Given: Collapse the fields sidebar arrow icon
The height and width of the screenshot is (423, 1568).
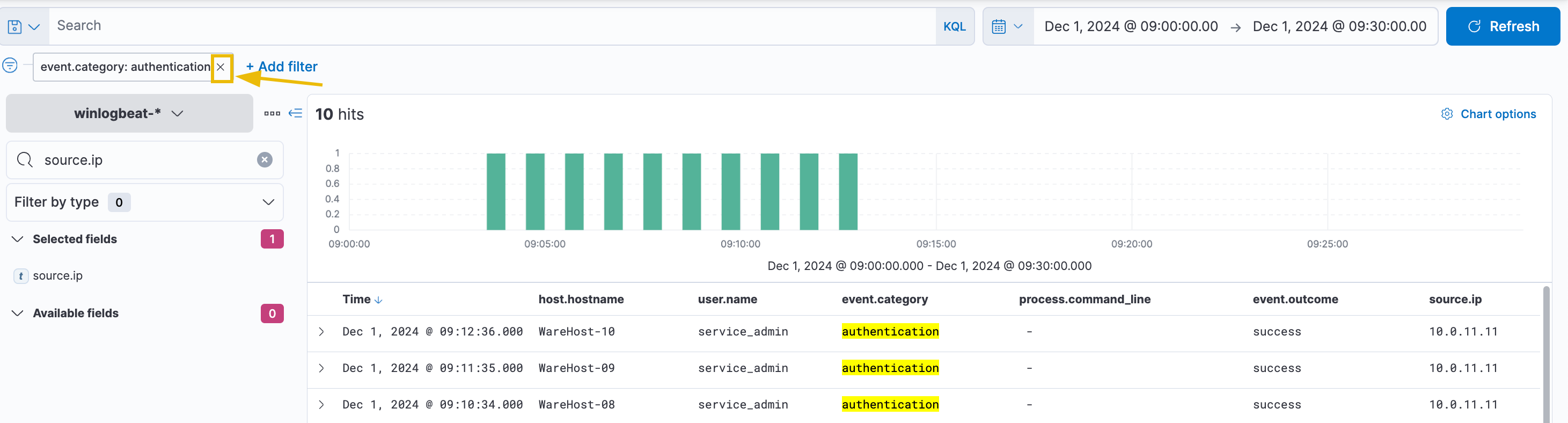Looking at the screenshot, I should point(295,113).
